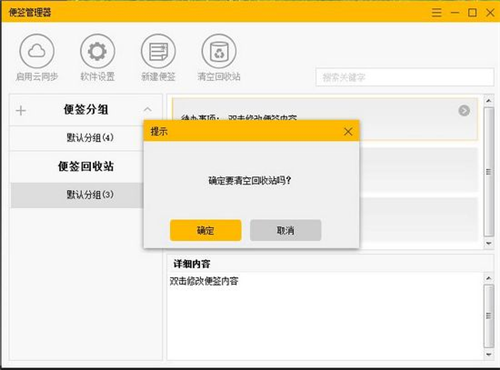Collapse the 便签分组 section chevron
The height and width of the screenshot is (370, 500).
(147, 109)
